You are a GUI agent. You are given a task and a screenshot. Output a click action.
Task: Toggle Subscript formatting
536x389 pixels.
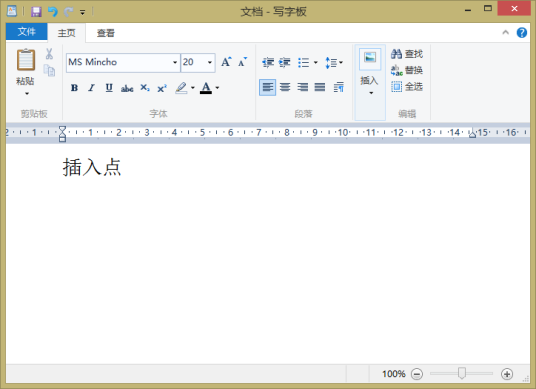coord(145,88)
